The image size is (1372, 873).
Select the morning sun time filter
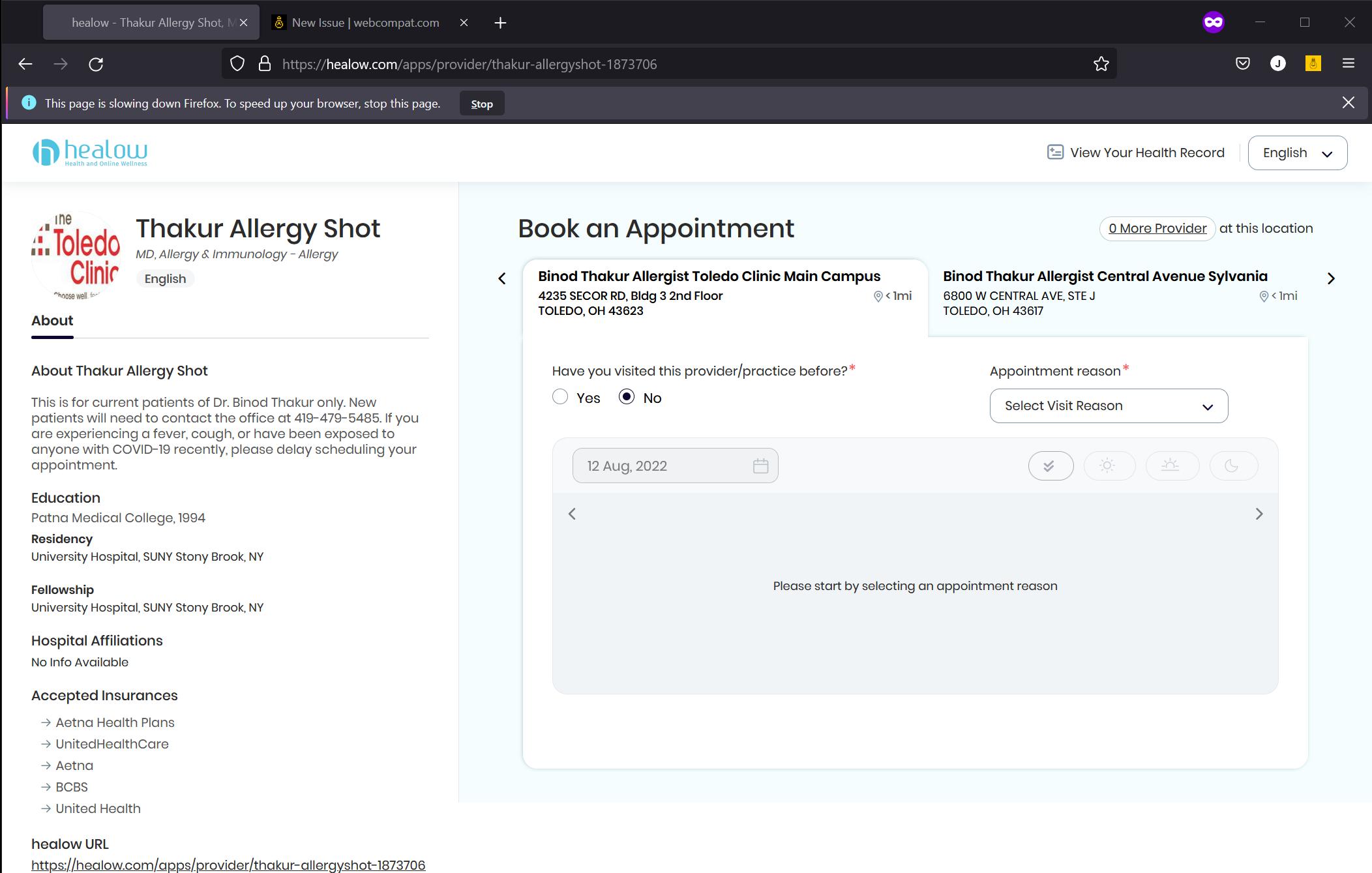click(x=1109, y=466)
